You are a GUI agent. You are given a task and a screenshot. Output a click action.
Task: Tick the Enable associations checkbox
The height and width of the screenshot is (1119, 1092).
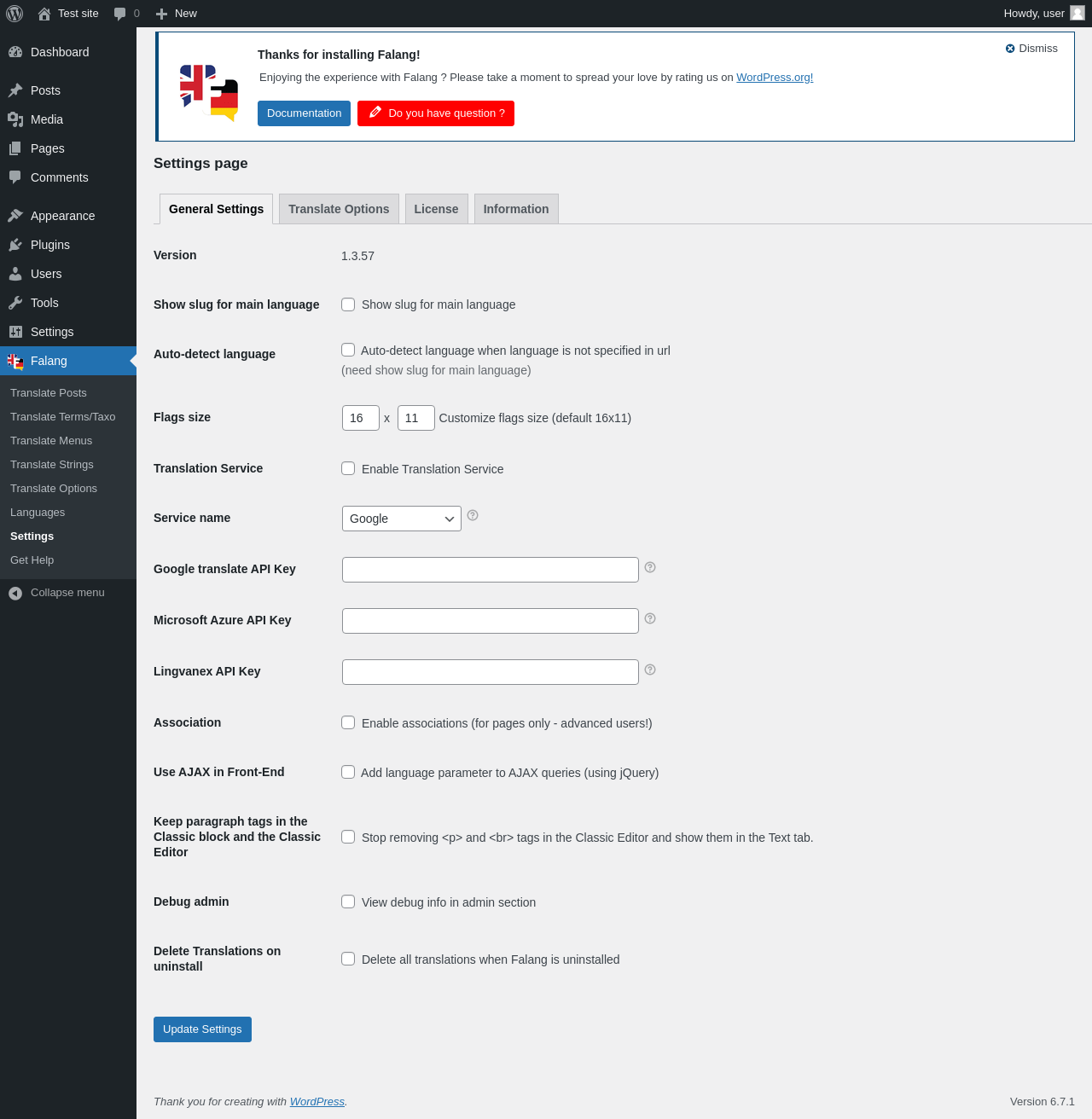click(348, 722)
